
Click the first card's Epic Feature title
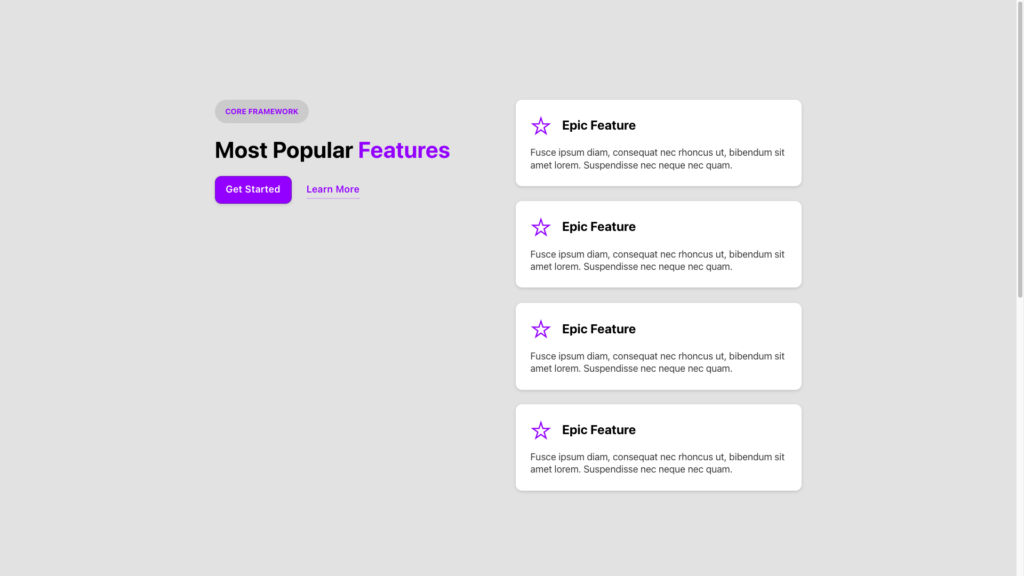[x=598, y=126]
